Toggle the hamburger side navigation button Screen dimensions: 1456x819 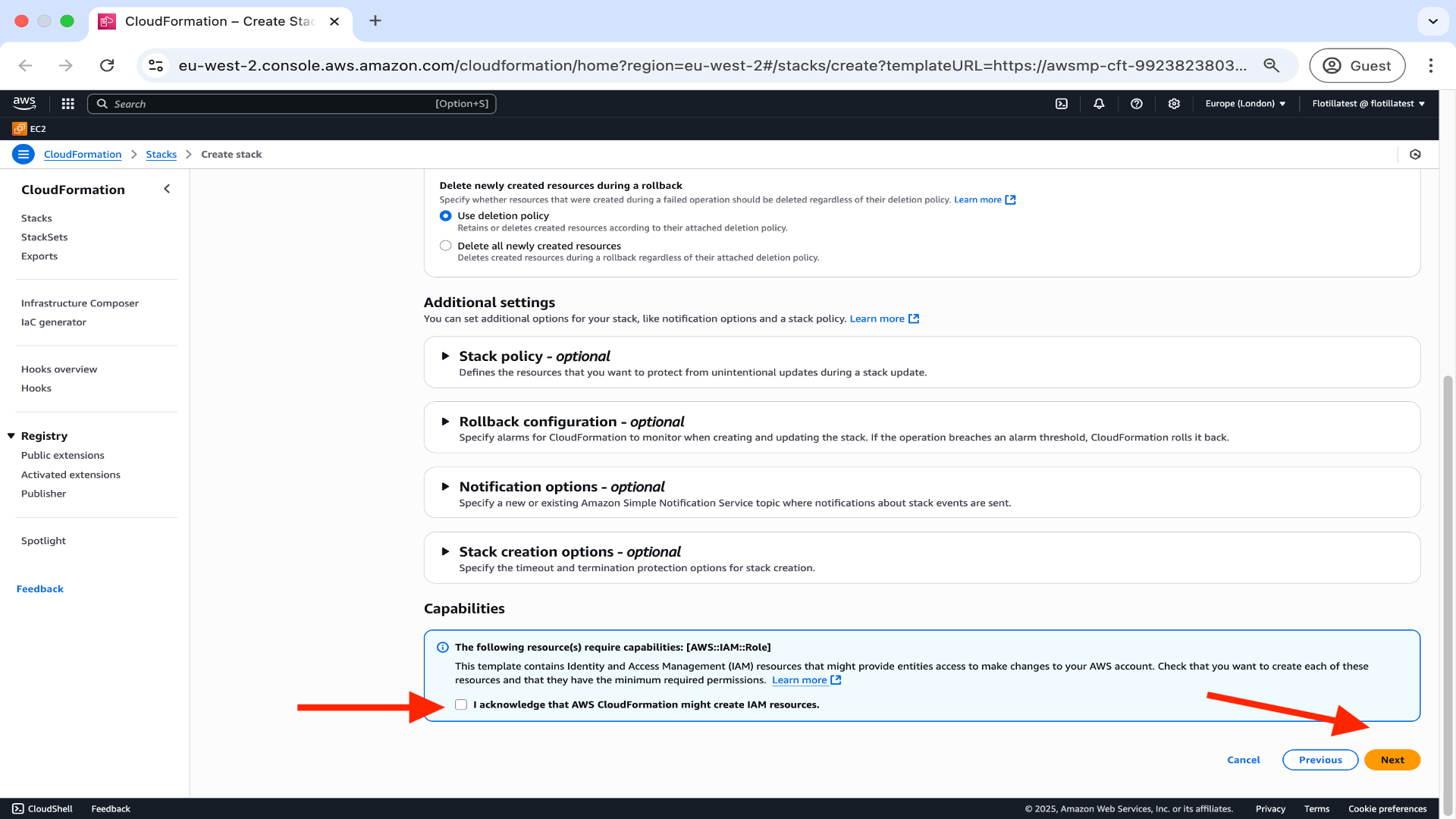pyautogui.click(x=24, y=155)
